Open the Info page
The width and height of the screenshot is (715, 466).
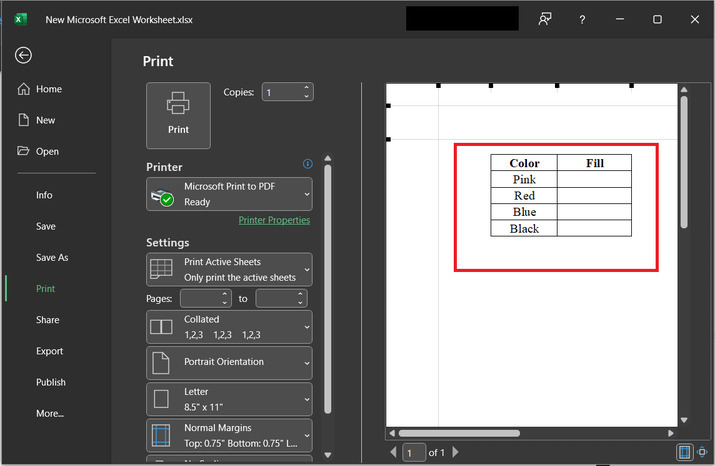44,195
